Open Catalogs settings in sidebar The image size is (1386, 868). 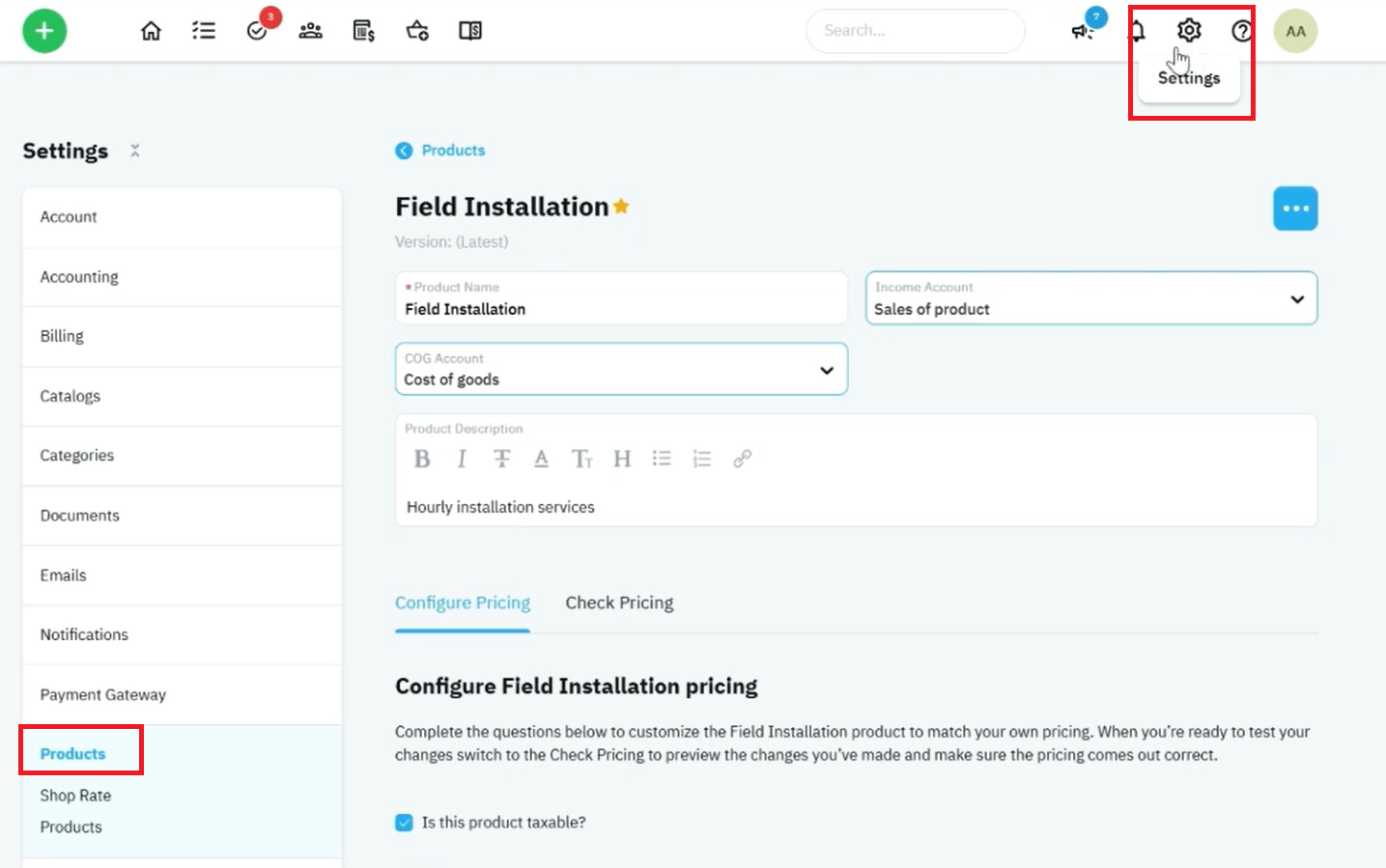coord(182,396)
